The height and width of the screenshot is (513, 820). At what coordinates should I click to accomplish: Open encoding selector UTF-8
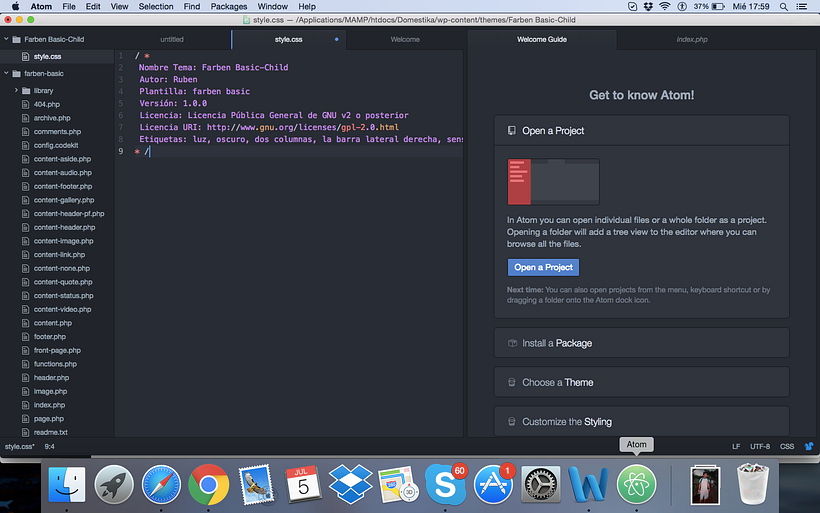point(760,447)
